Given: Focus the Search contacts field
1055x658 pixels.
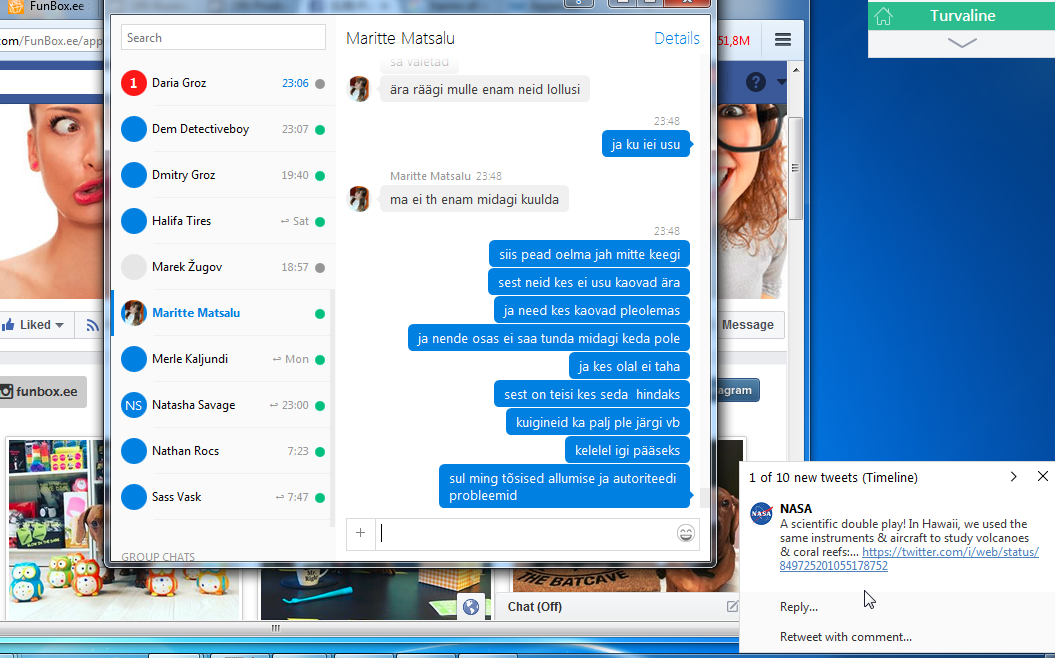Looking at the screenshot, I should click(223, 38).
